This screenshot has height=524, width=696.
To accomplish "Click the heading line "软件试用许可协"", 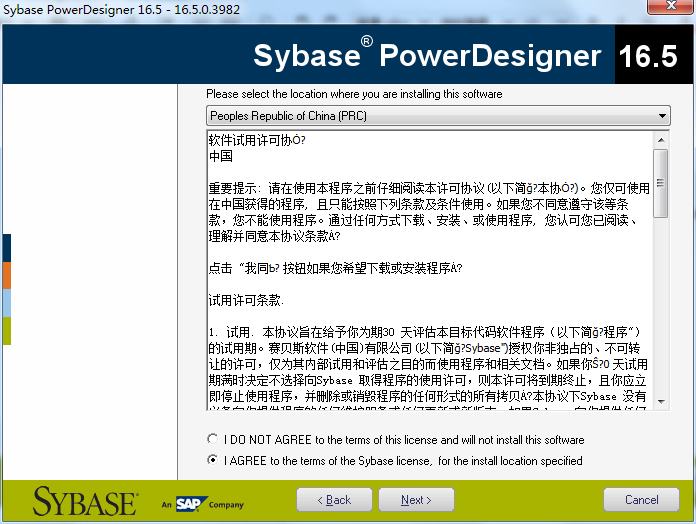I will 257,140.
